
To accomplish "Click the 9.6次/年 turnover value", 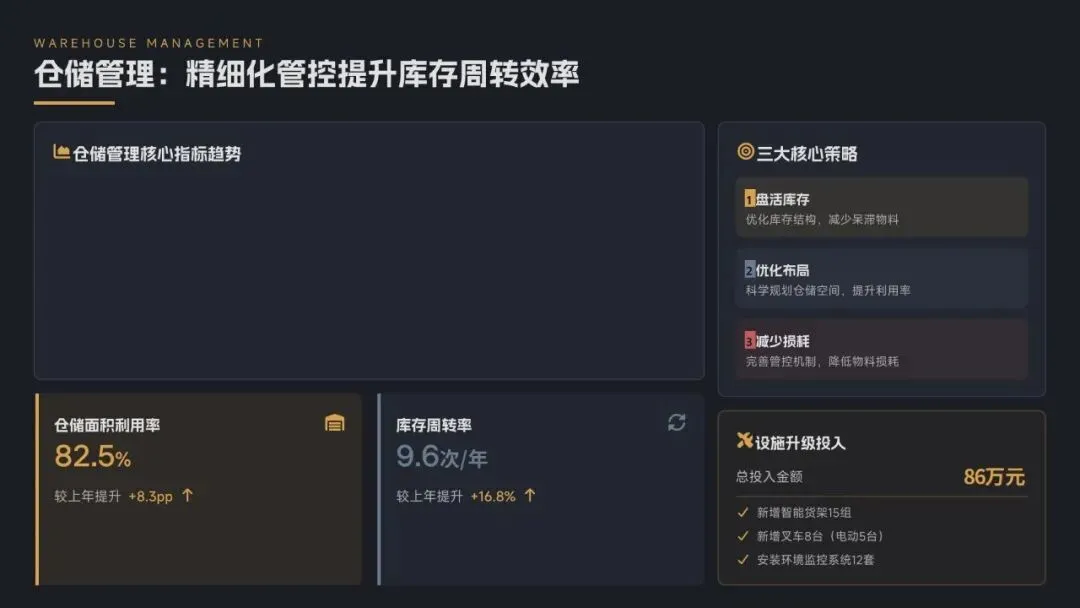I will [441, 457].
